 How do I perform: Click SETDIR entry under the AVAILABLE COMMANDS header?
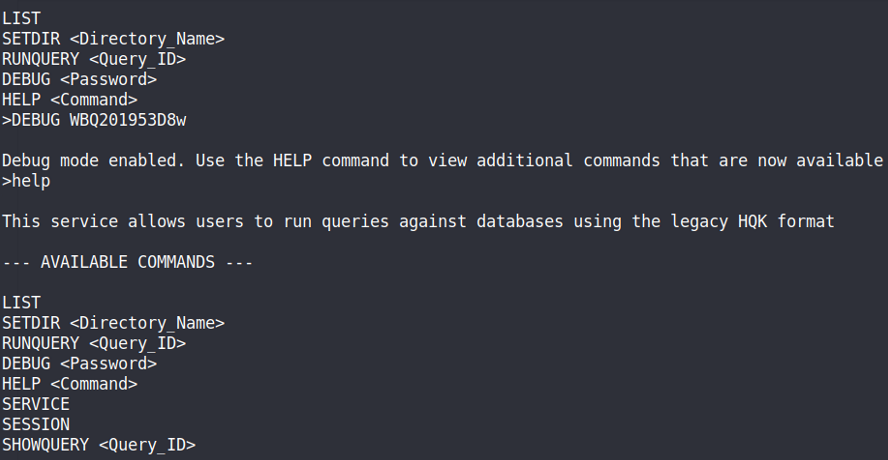pos(113,323)
